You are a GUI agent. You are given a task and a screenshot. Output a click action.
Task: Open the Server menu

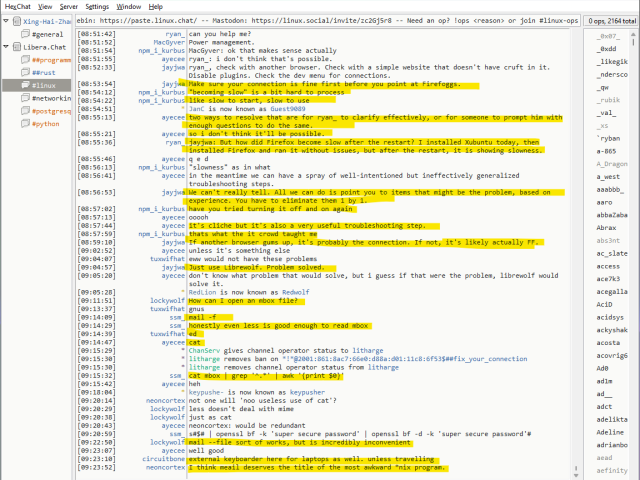[69, 6]
